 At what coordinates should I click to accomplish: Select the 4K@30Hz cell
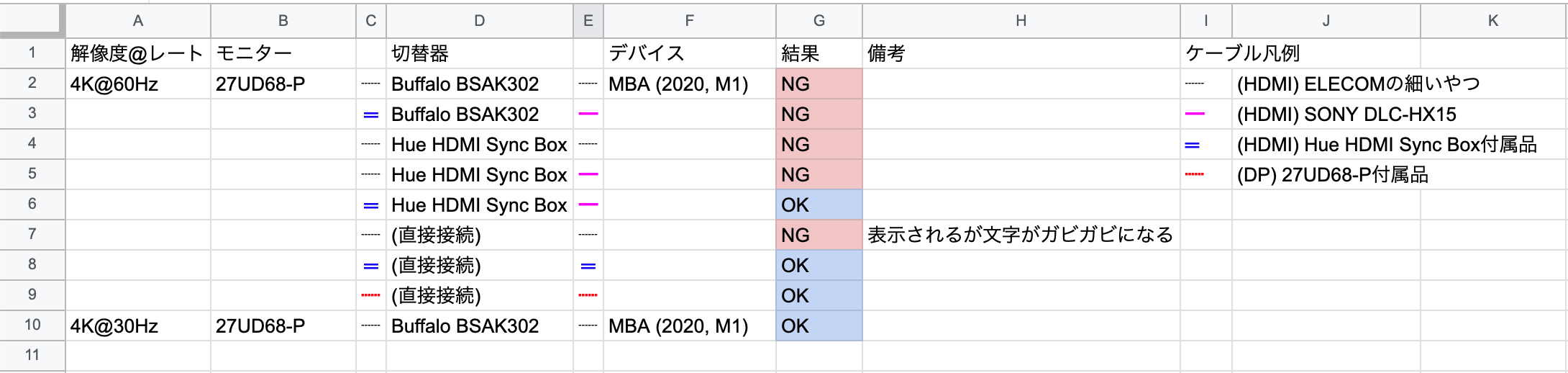coord(137,326)
